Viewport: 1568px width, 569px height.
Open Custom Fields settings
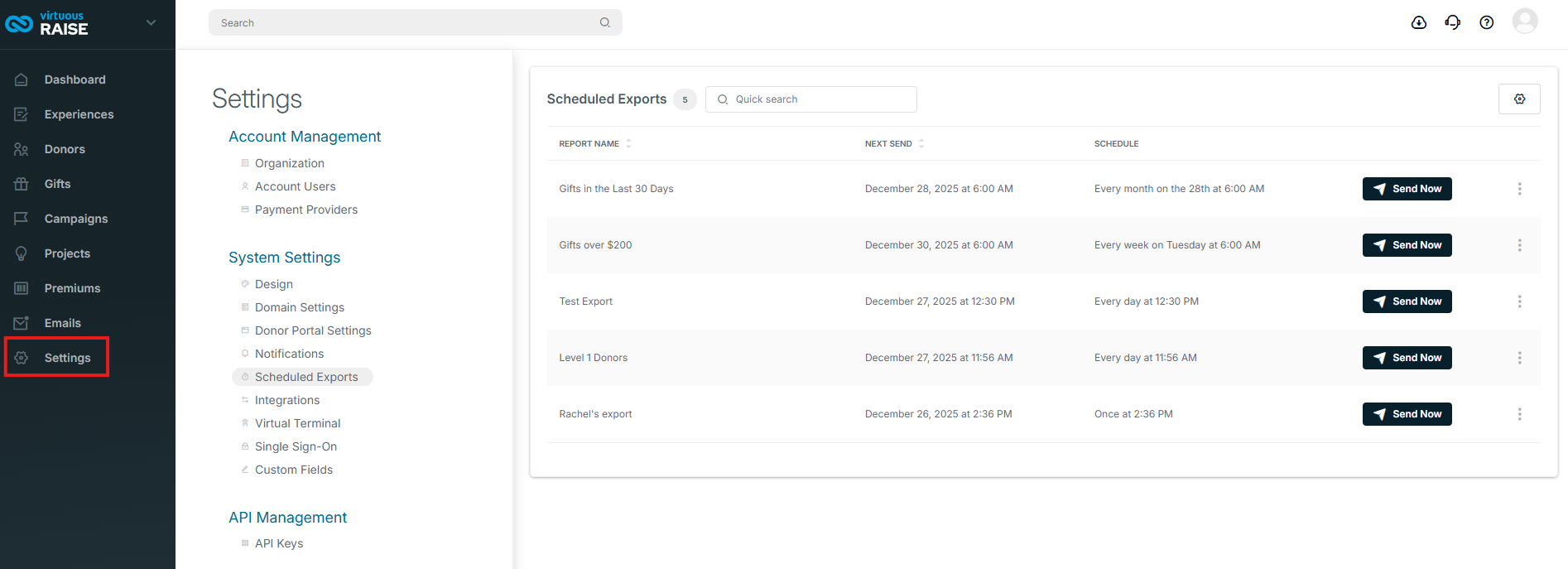tap(293, 470)
